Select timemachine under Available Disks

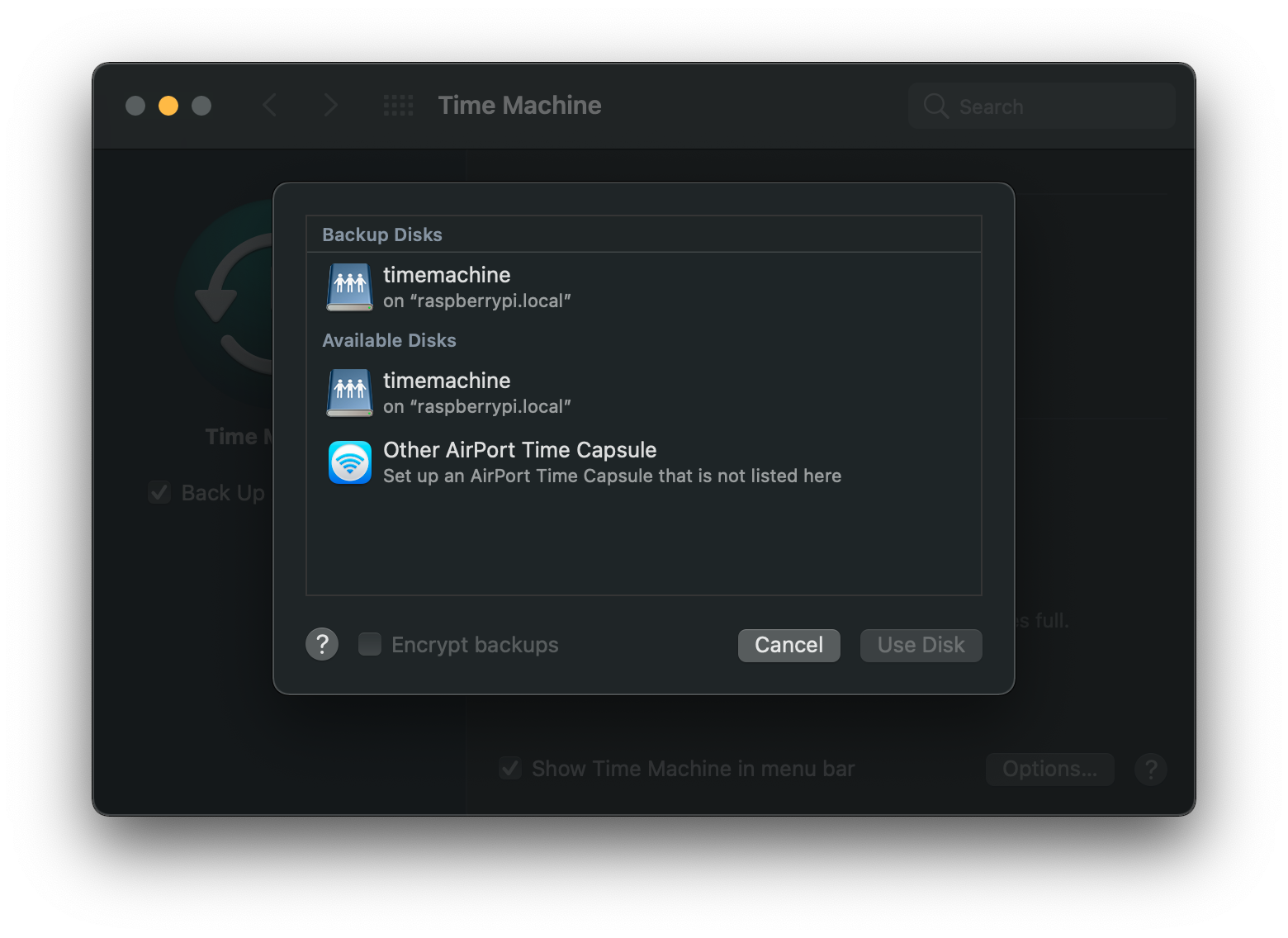(x=644, y=393)
